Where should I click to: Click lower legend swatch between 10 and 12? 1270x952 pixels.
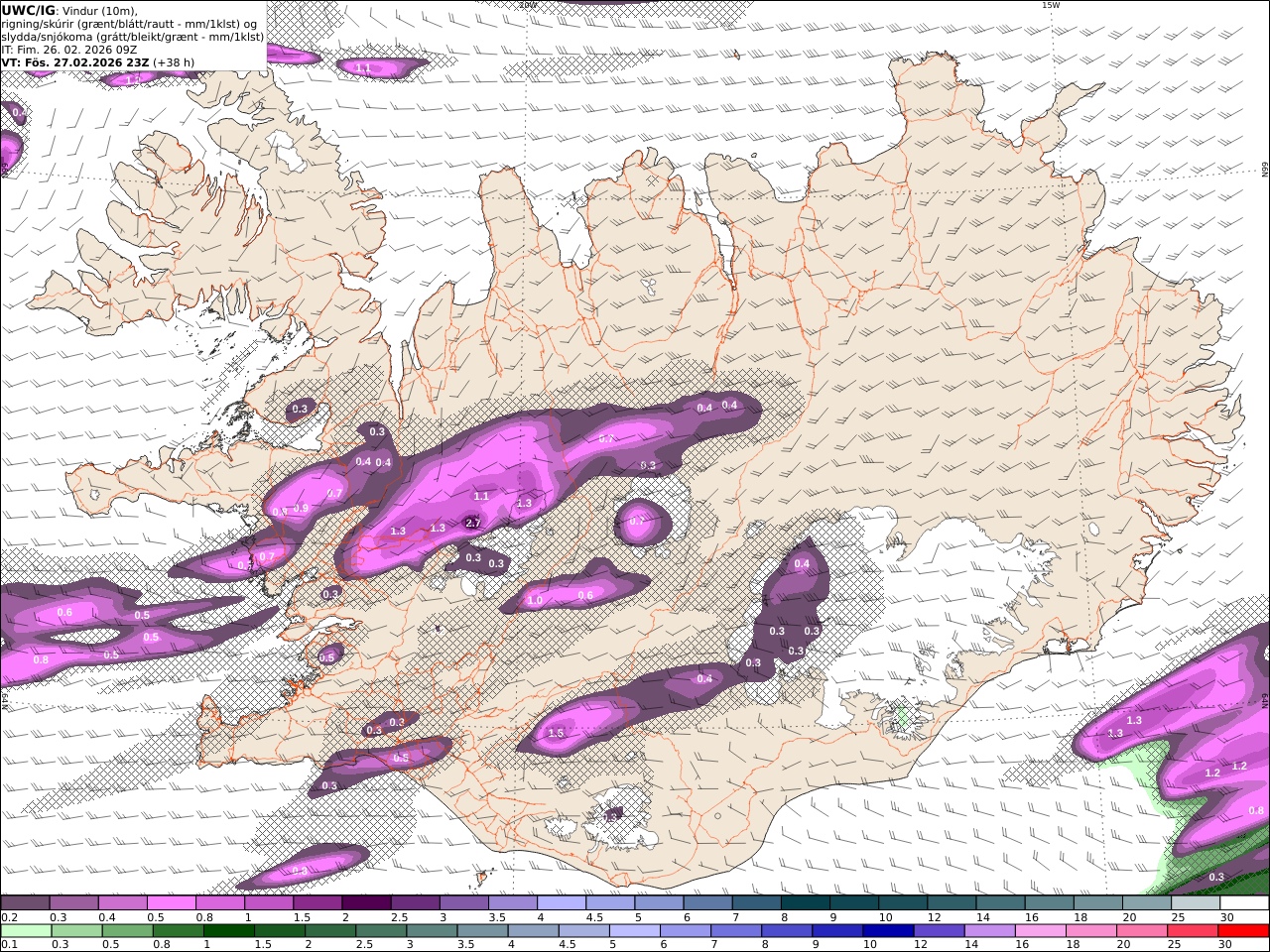pyautogui.click(x=890, y=931)
